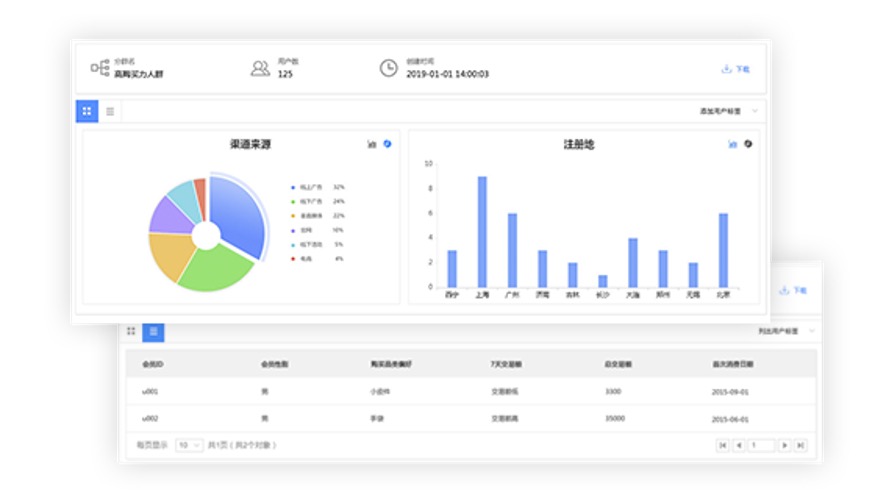Click the users icon next to 125
The height and width of the screenshot is (502, 877).
tap(260, 68)
